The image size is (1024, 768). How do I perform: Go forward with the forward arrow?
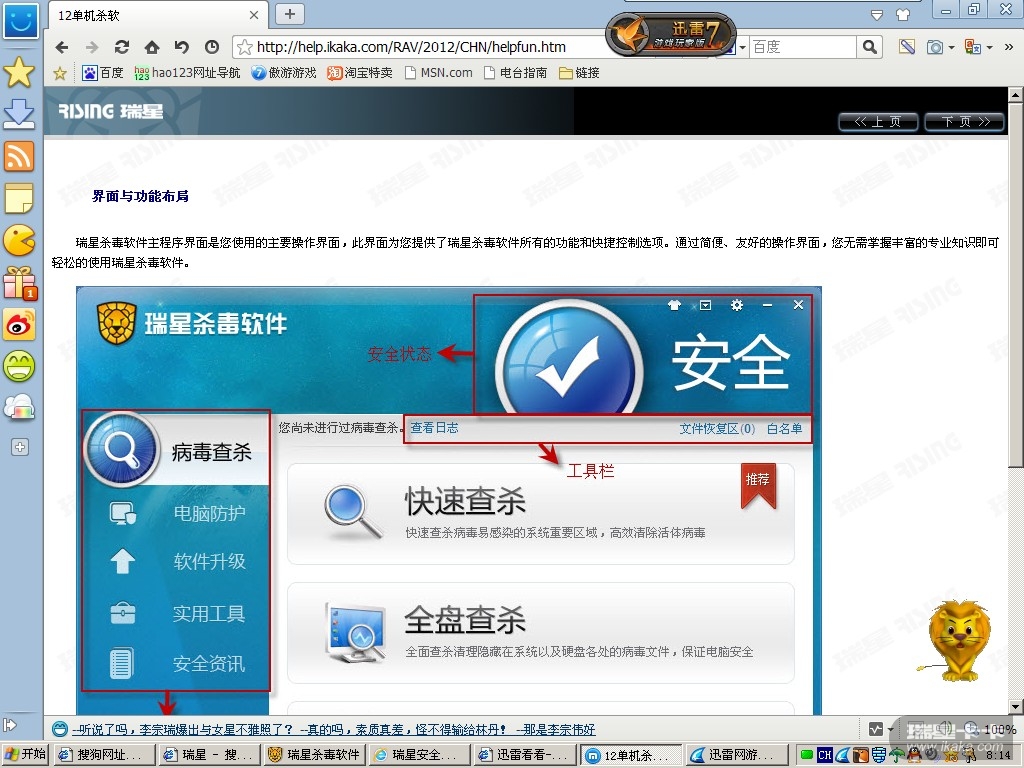click(x=91, y=47)
